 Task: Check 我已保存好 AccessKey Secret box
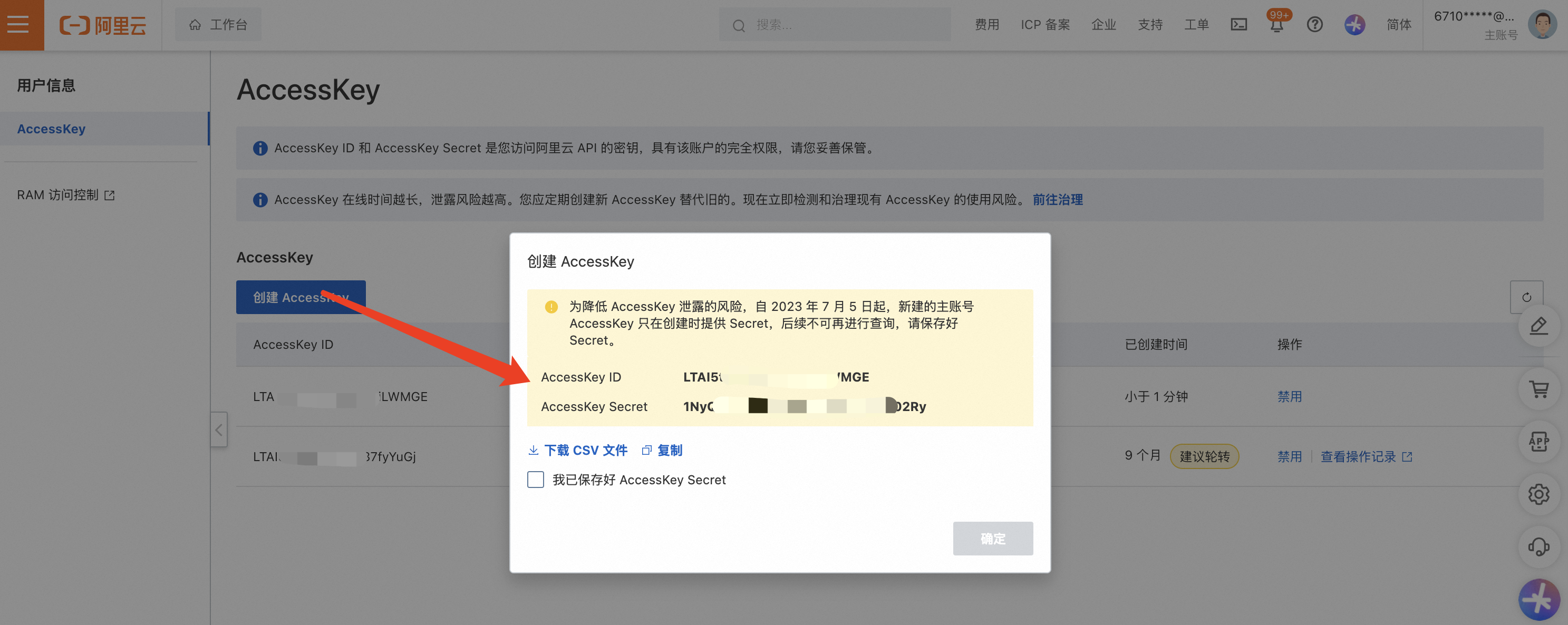click(x=535, y=480)
